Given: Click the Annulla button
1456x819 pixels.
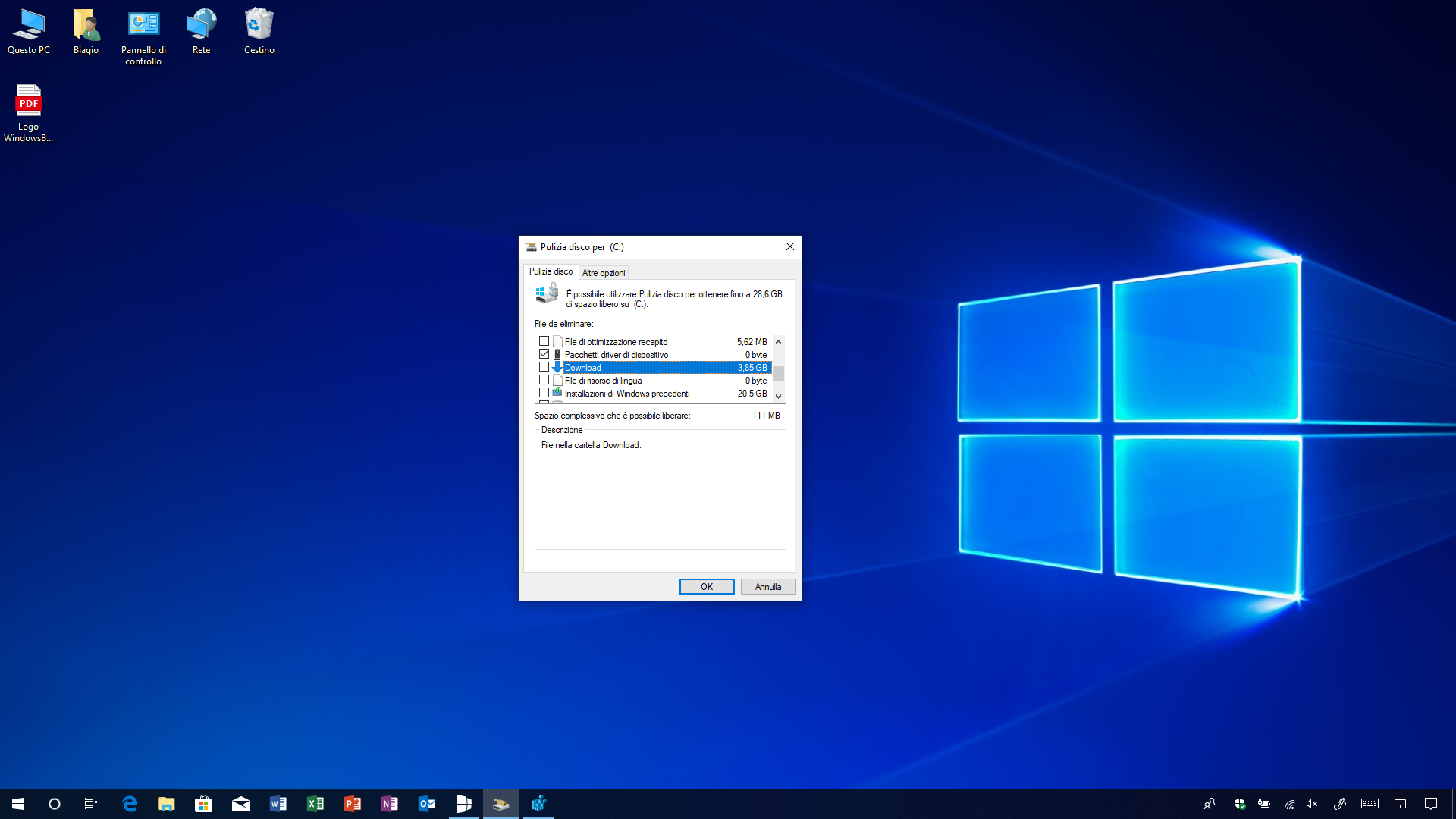Looking at the screenshot, I should pos(768,587).
